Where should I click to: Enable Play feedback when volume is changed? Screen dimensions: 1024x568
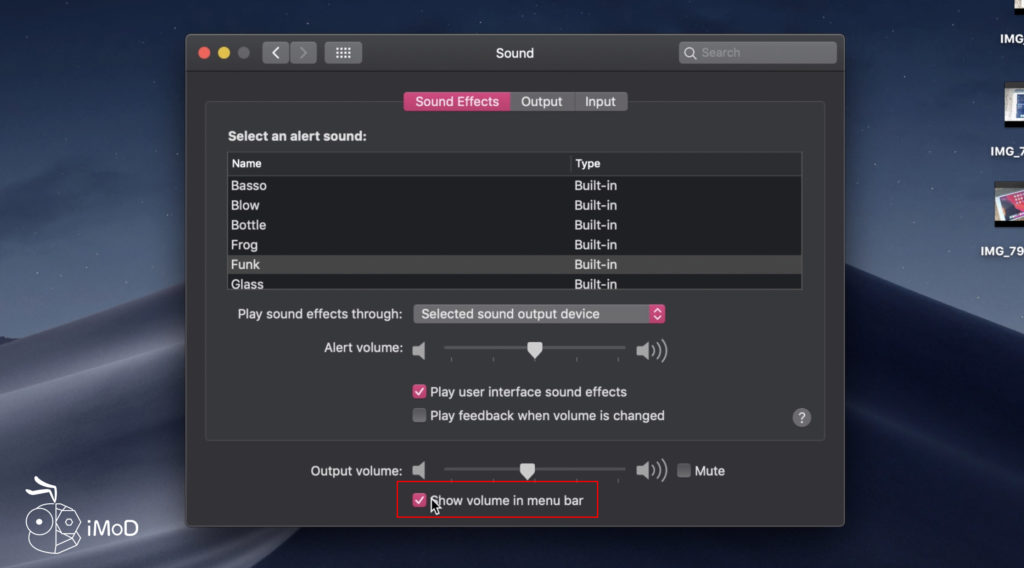(x=419, y=415)
